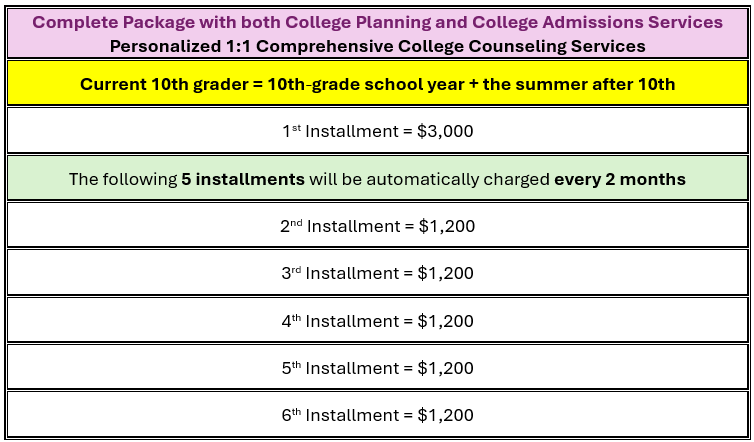Click the yellow Current 10th grader row
This screenshot has width=754, height=442.
(377, 83)
